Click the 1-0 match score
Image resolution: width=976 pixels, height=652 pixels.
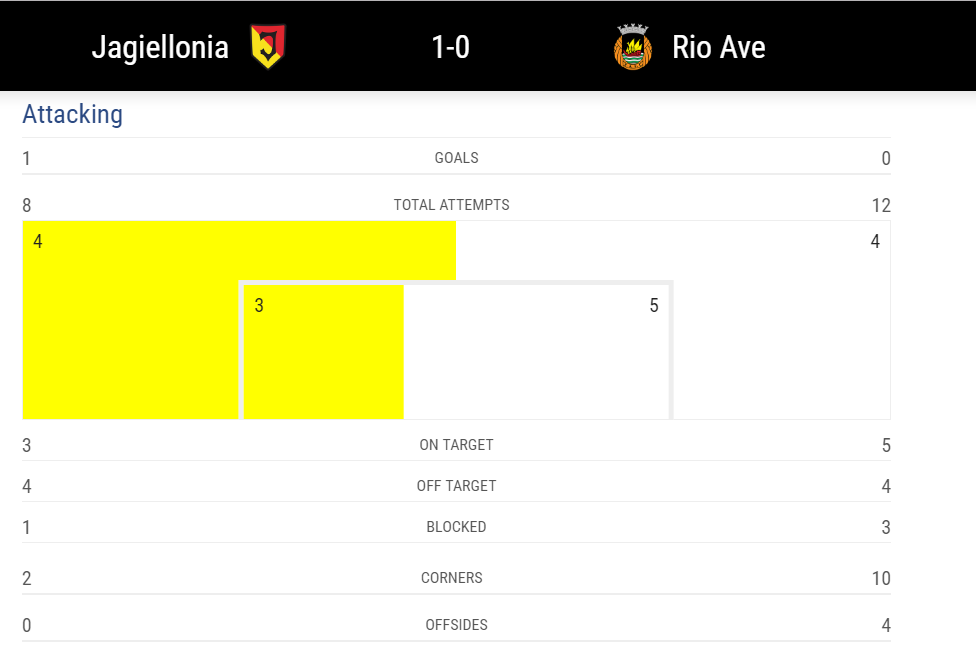click(450, 47)
